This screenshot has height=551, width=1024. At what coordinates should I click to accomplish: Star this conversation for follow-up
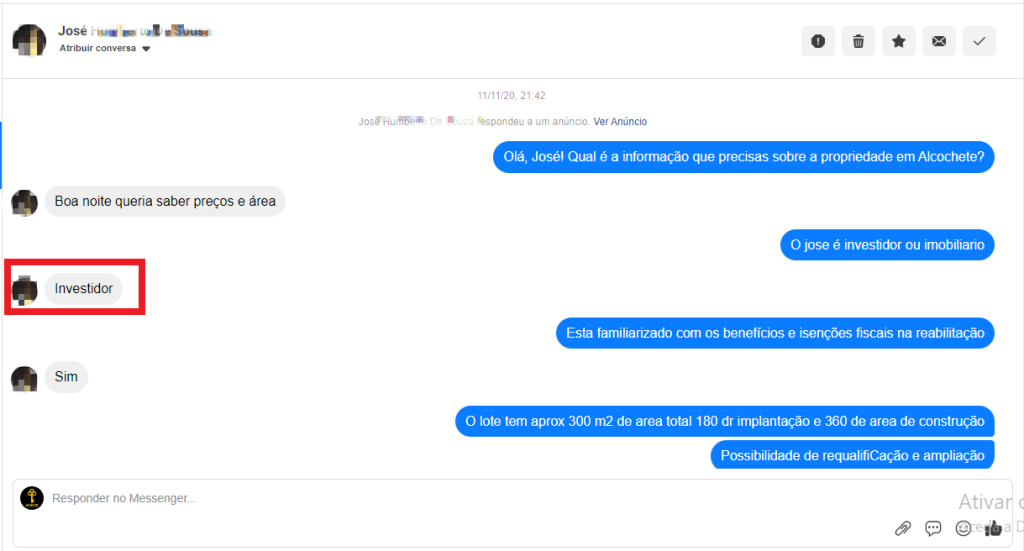pos(899,41)
